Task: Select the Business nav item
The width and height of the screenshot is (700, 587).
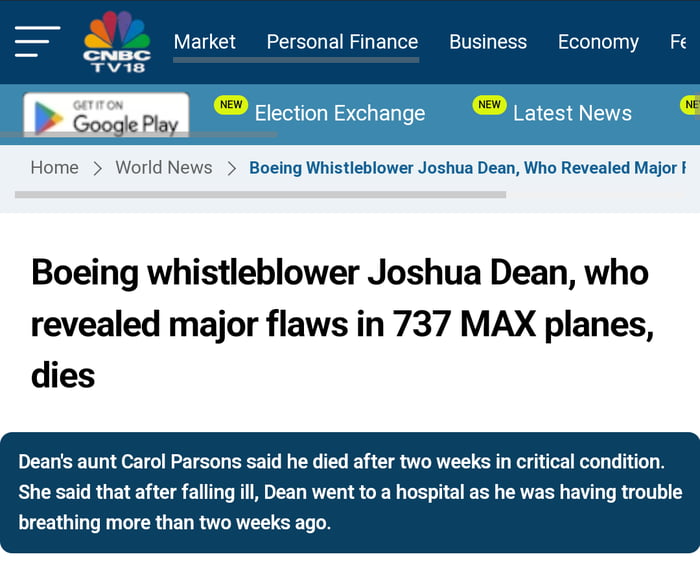Action: tap(488, 42)
